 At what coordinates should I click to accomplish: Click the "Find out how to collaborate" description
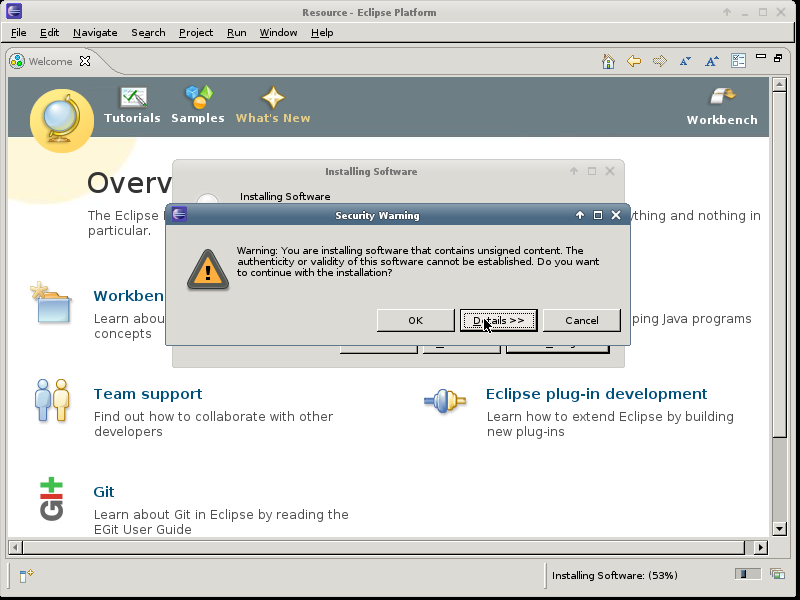(213, 424)
